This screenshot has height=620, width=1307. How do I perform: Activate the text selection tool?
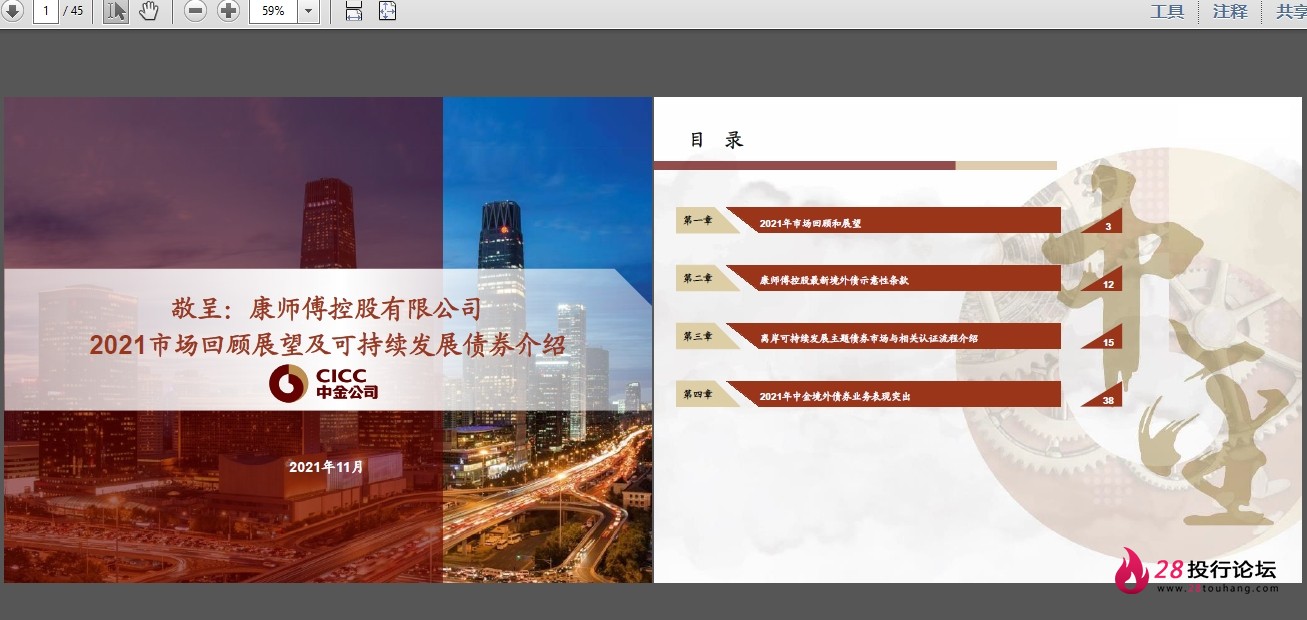116,11
